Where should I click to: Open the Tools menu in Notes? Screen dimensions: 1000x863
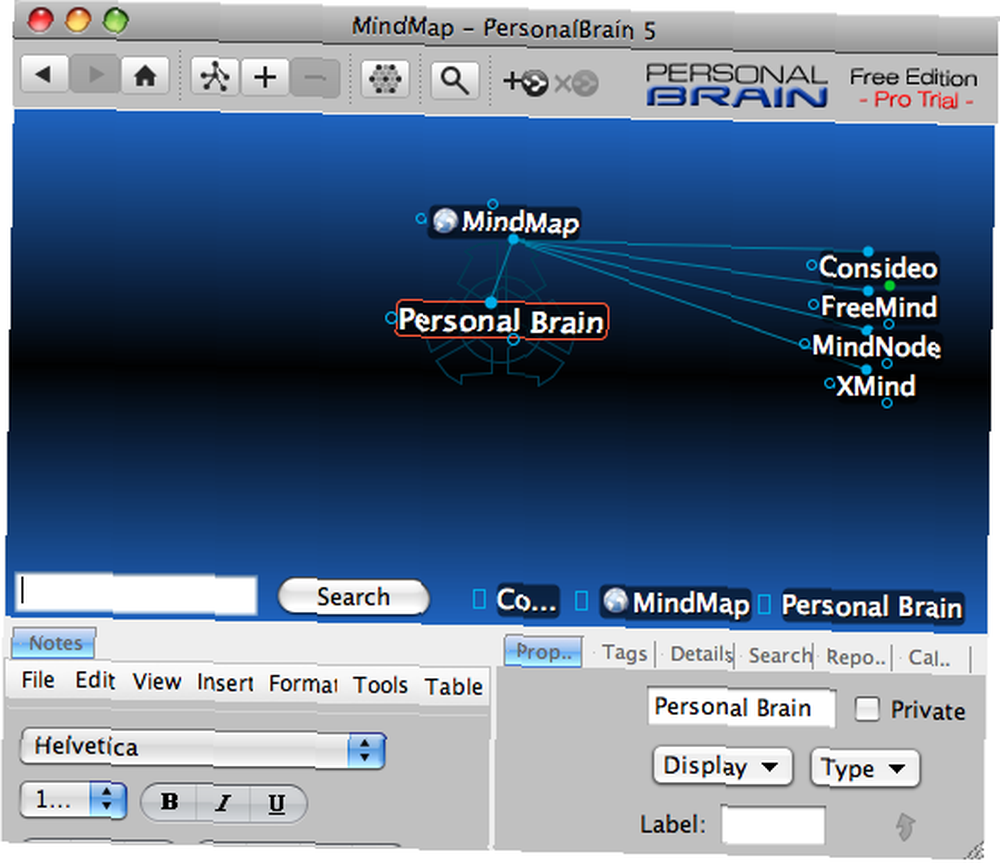[x=381, y=686]
